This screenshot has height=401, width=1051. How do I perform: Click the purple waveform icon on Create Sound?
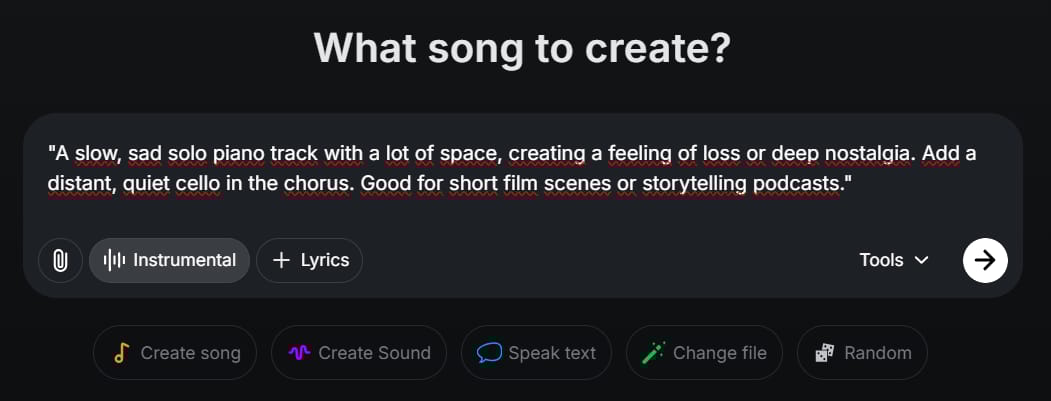pyautogui.click(x=299, y=353)
